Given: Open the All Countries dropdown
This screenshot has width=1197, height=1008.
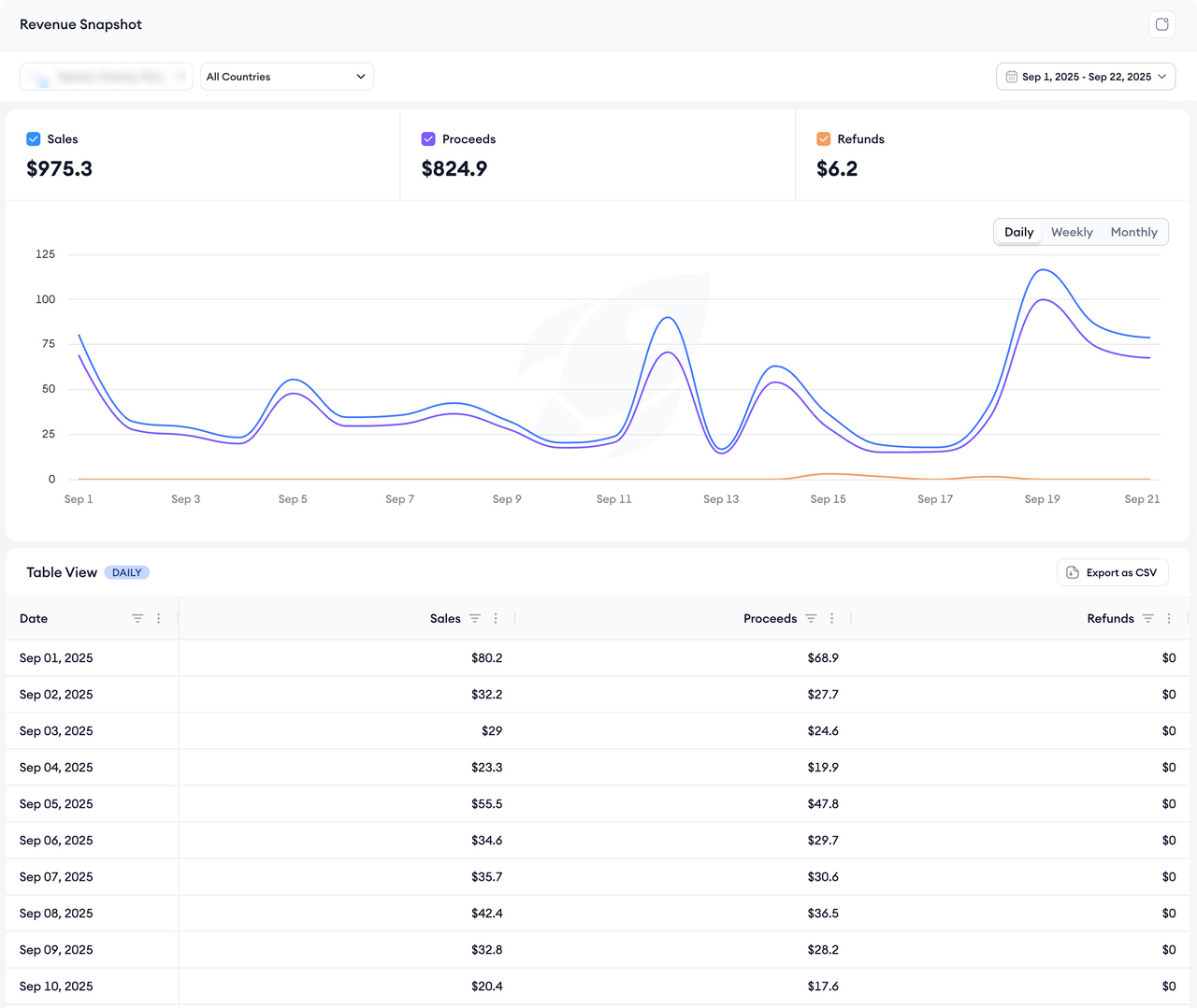Looking at the screenshot, I should click(x=286, y=77).
